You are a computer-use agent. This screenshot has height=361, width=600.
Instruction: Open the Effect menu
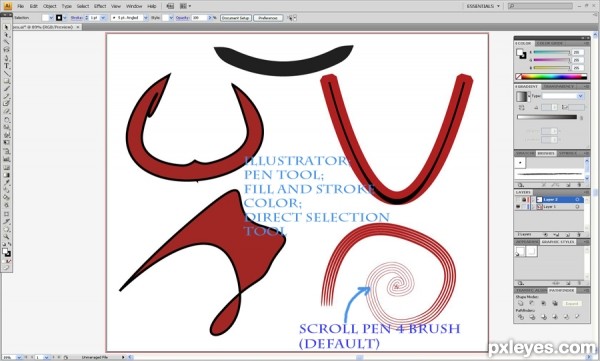coord(100,6)
